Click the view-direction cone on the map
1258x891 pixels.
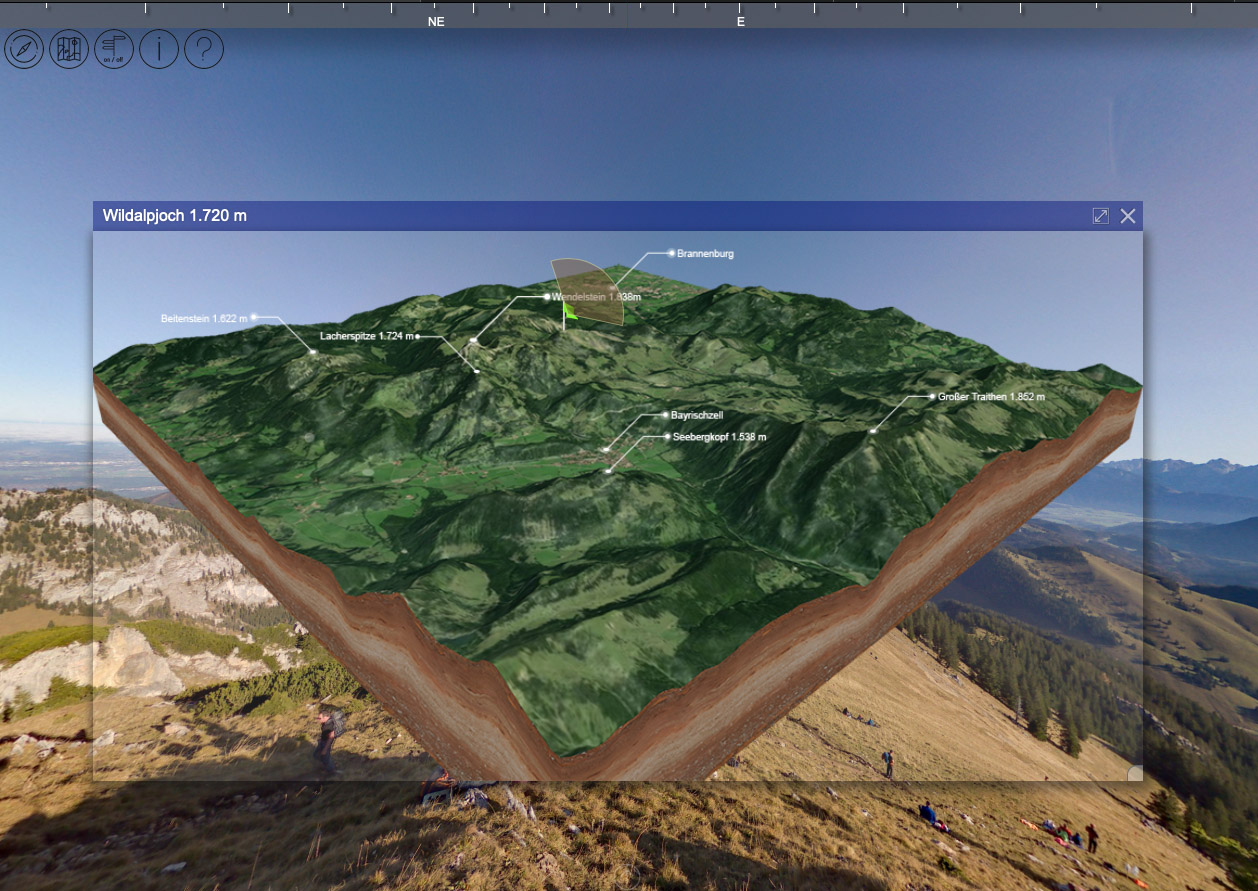pyautogui.click(x=592, y=290)
